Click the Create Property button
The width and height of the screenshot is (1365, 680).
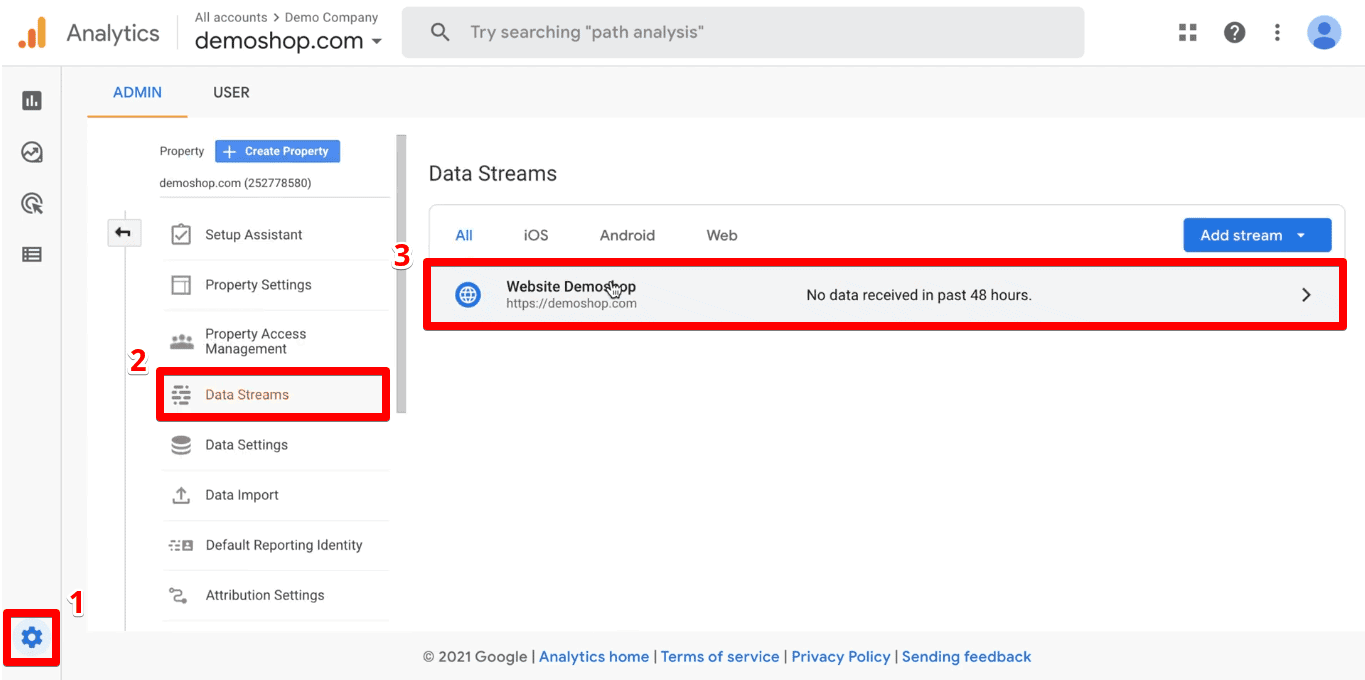277,151
